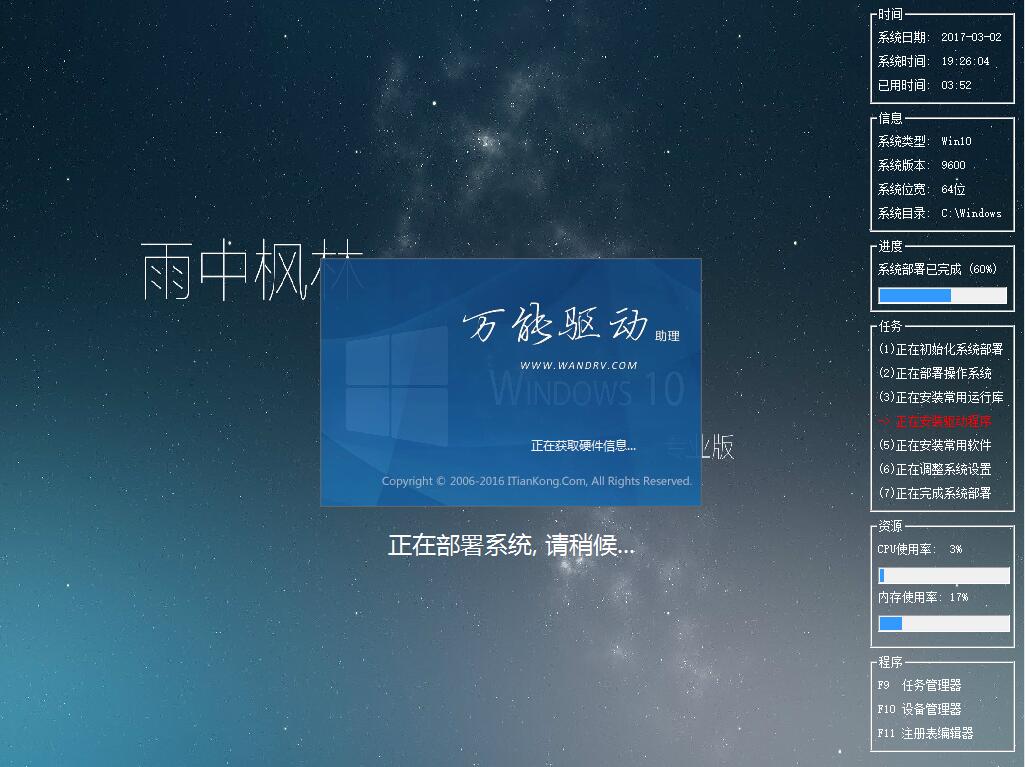Image resolution: width=1025 pixels, height=767 pixels.
Task: Select task (3)正在安装常用运行库
Action: pyautogui.click(x=941, y=398)
